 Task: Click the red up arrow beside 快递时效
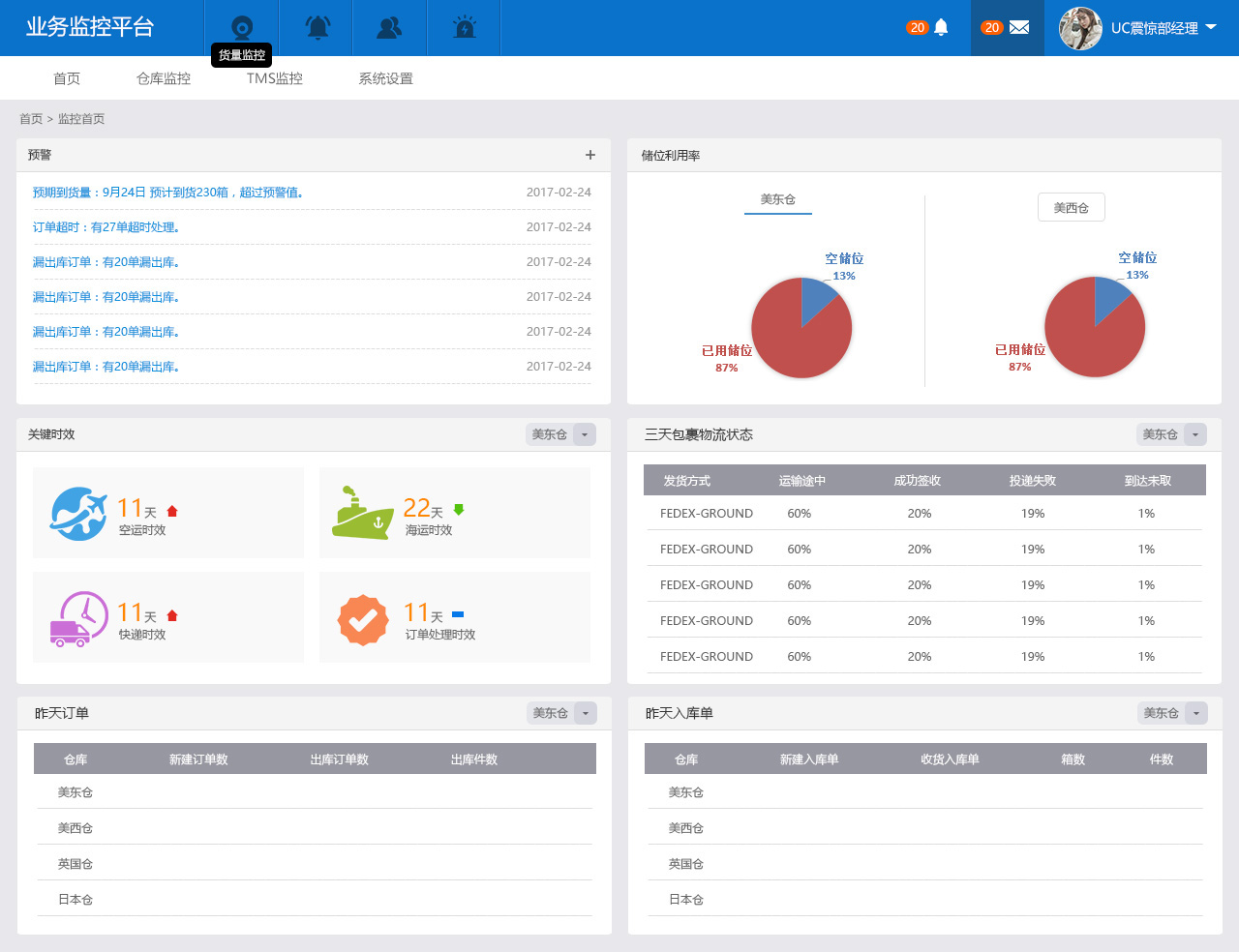pos(172,615)
